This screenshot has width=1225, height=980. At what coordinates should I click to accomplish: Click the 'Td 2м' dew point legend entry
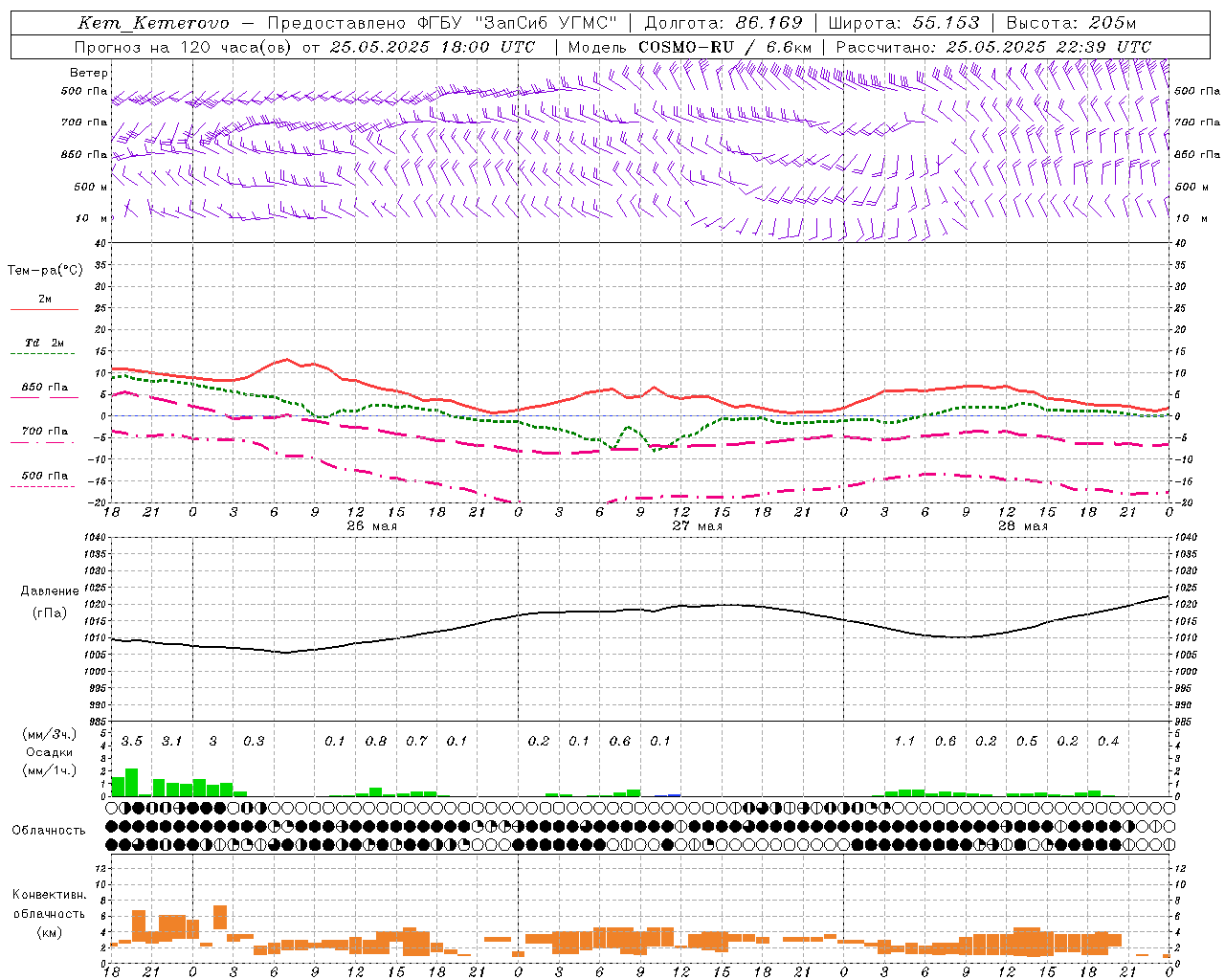(x=45, y=343)
